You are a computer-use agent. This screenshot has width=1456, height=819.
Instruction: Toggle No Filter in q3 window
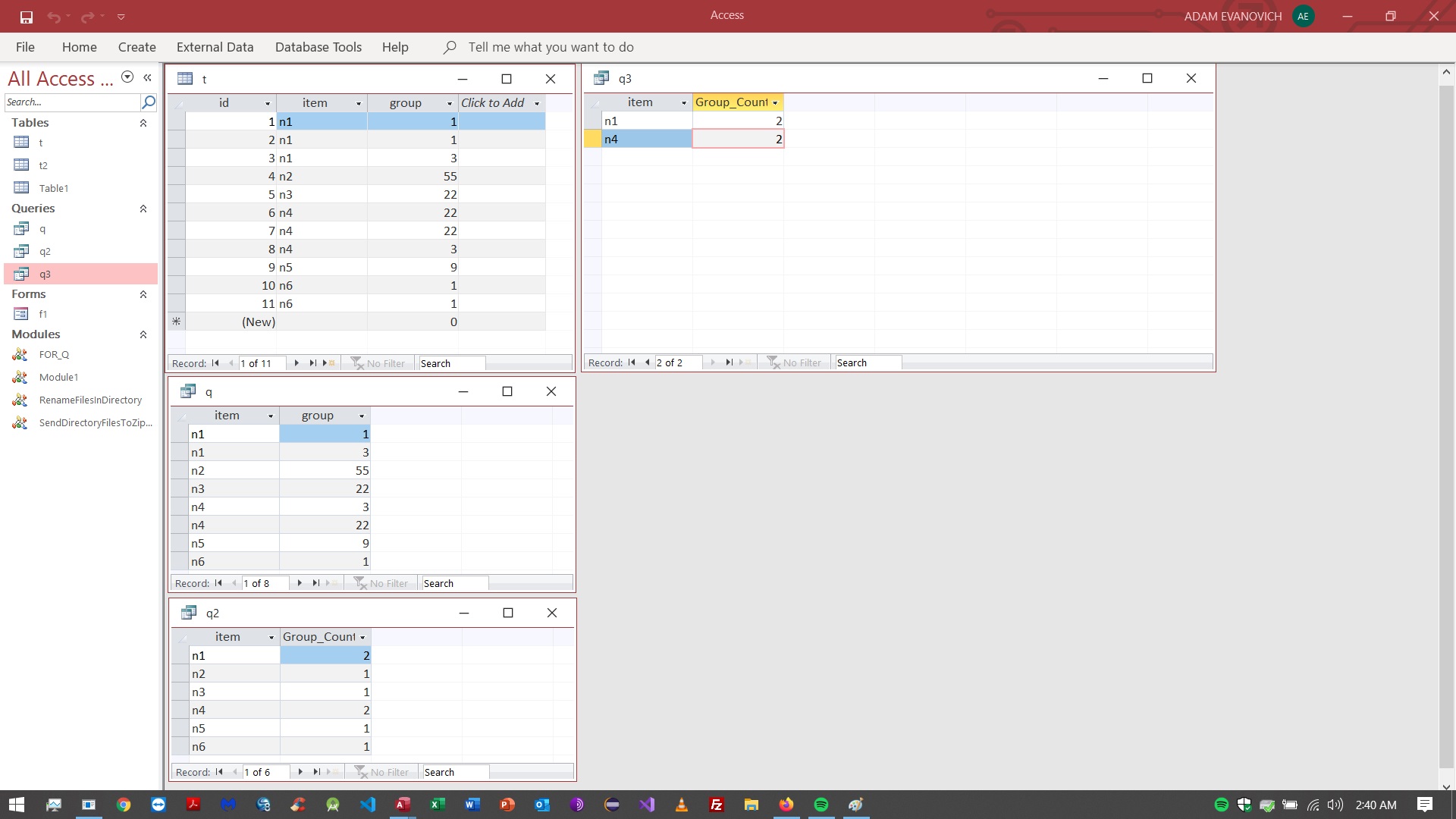click(795, 362)
